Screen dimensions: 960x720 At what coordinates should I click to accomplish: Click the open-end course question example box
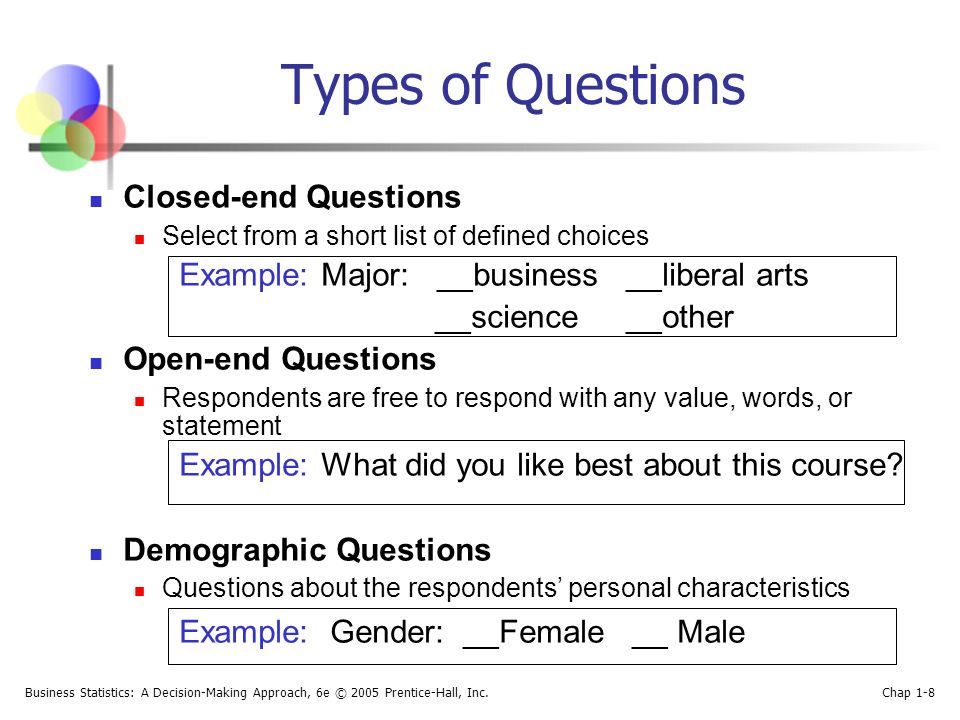tap(536, 472)
